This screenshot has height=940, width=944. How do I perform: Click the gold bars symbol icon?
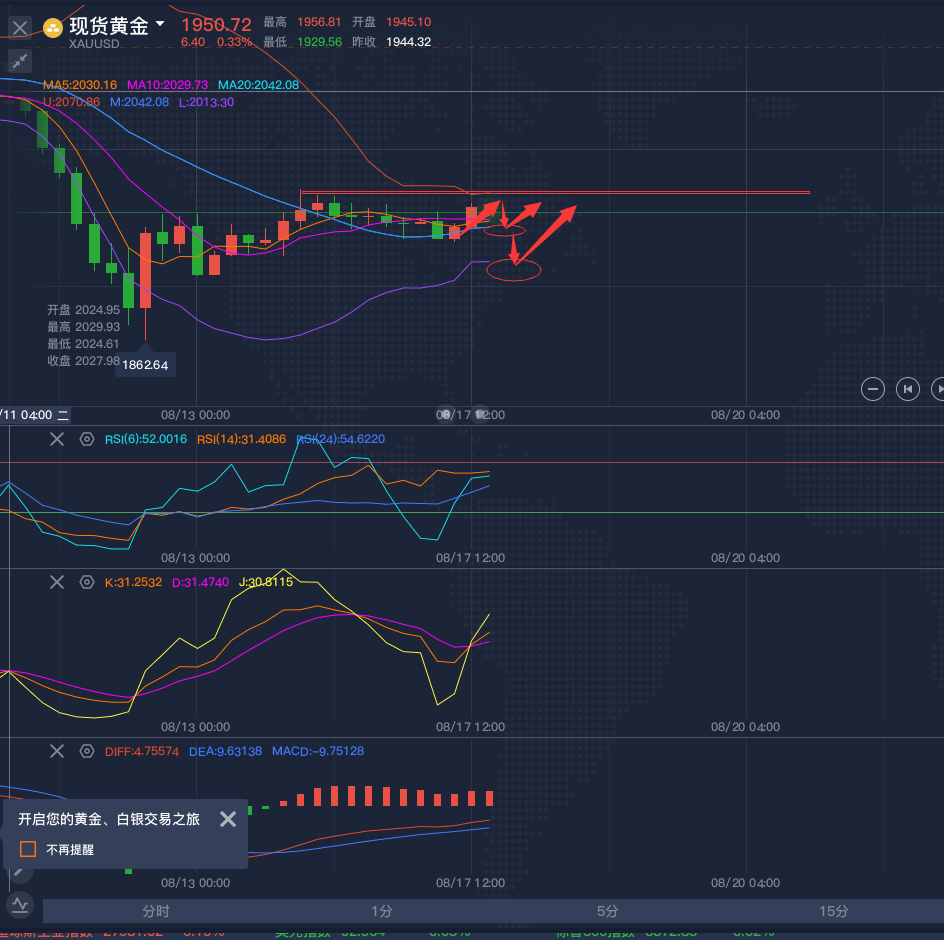coord(53,27)
